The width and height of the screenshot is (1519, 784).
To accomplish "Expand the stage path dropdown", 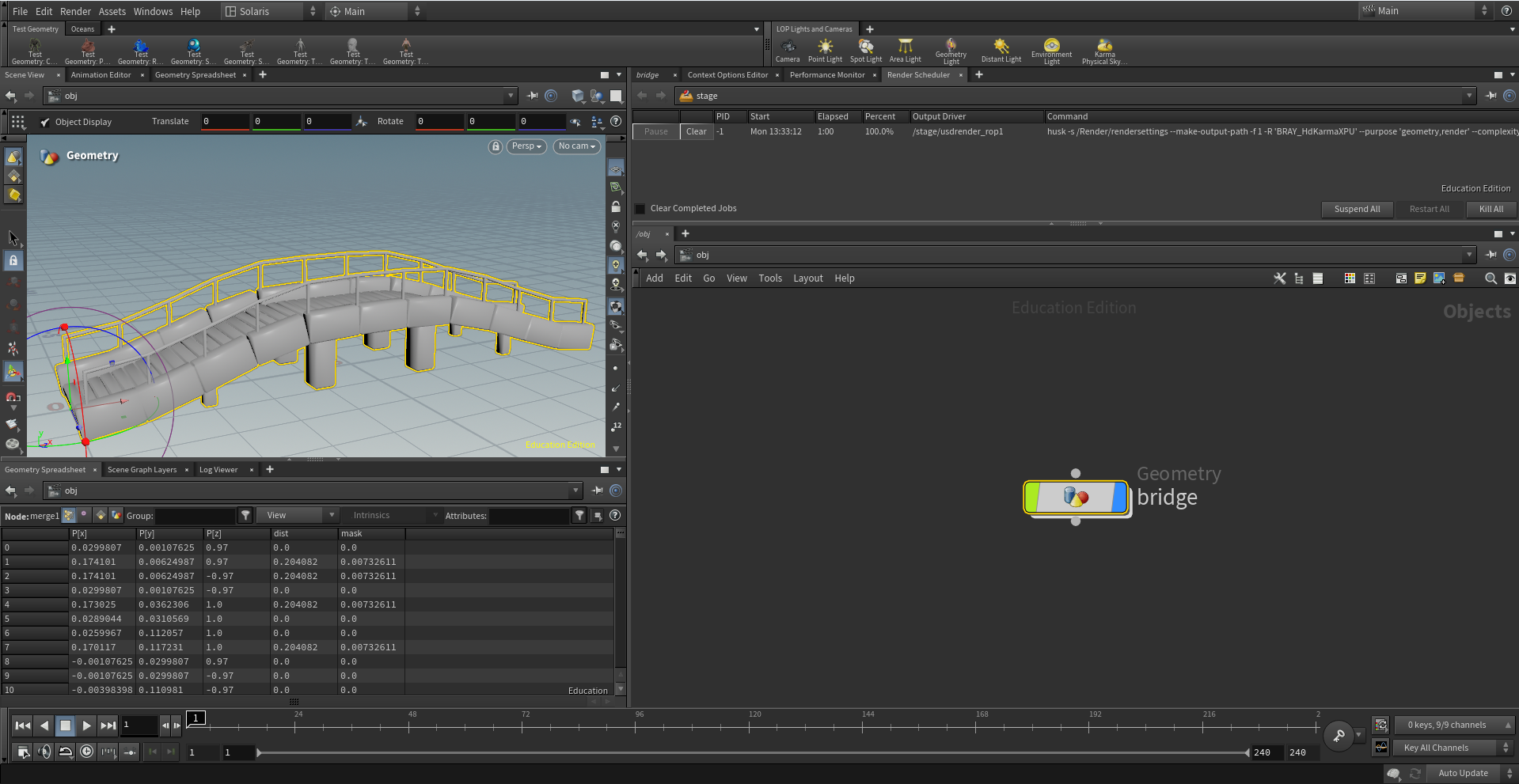I will tap(1469, 96).
